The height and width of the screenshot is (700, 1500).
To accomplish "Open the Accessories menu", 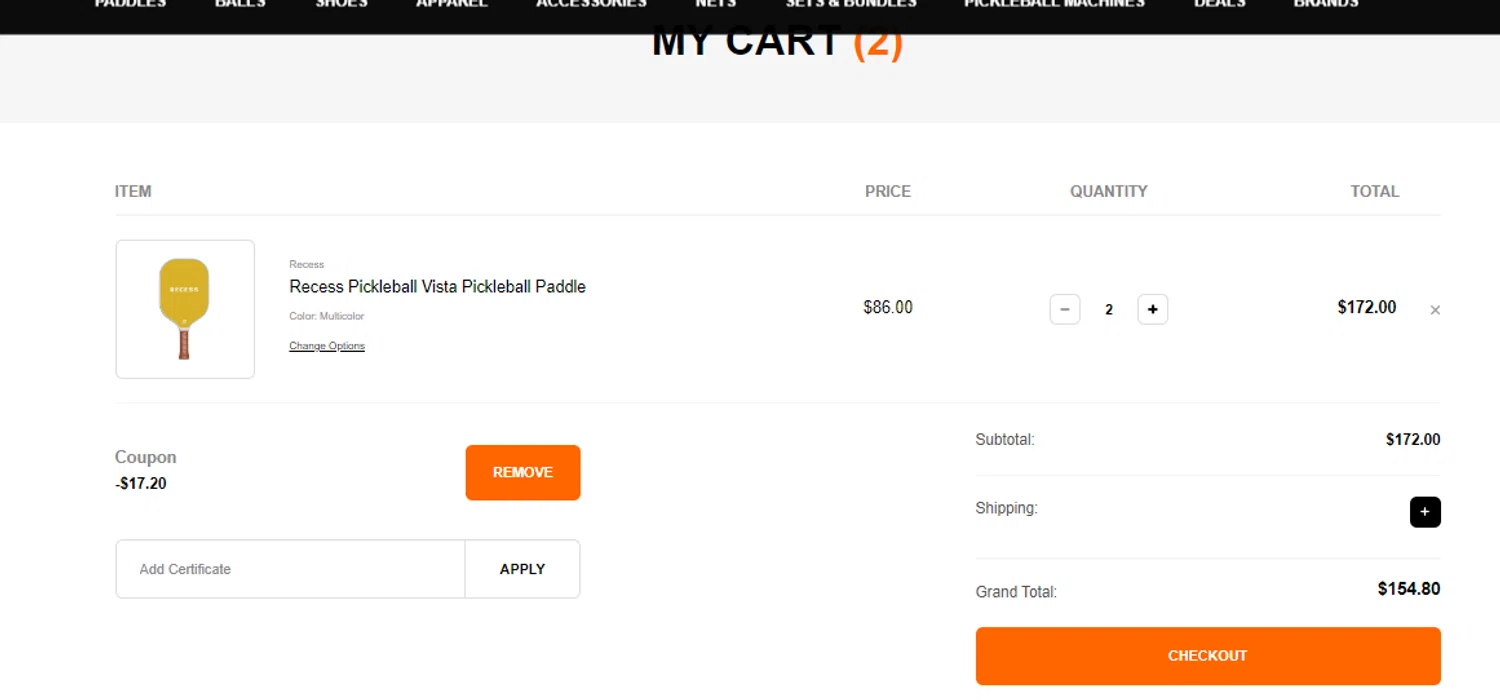I will [x=591, y=5].
